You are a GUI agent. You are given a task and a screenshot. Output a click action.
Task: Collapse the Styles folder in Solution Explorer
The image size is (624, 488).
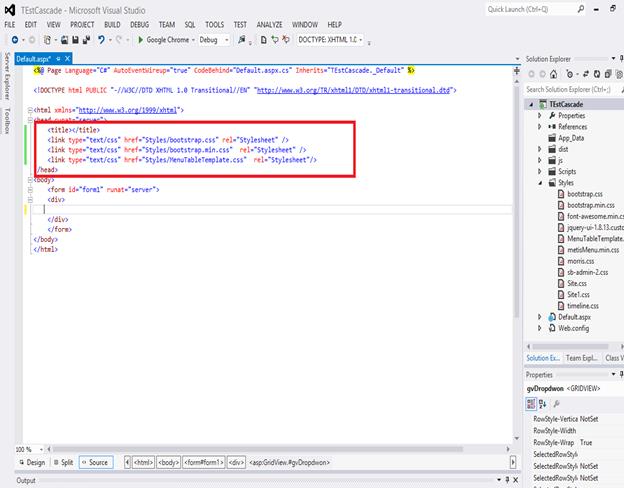pos(540,183)
